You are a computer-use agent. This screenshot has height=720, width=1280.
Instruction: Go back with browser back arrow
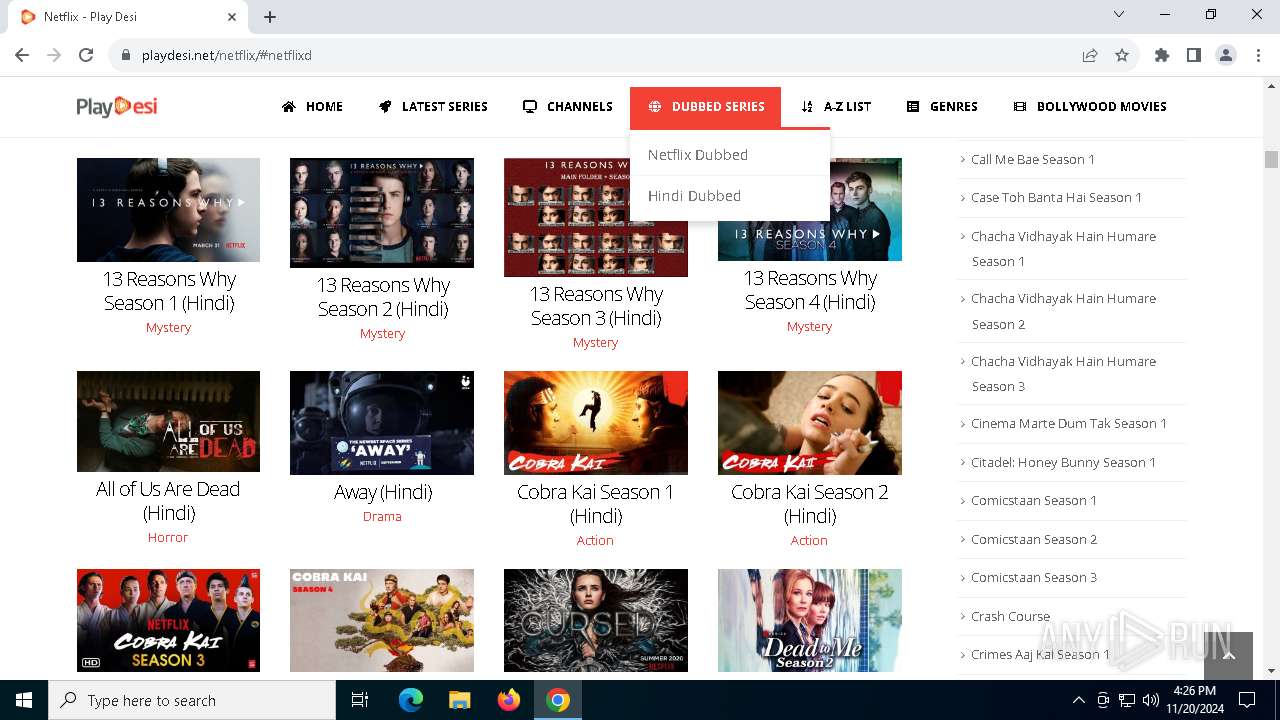(22, 55)
